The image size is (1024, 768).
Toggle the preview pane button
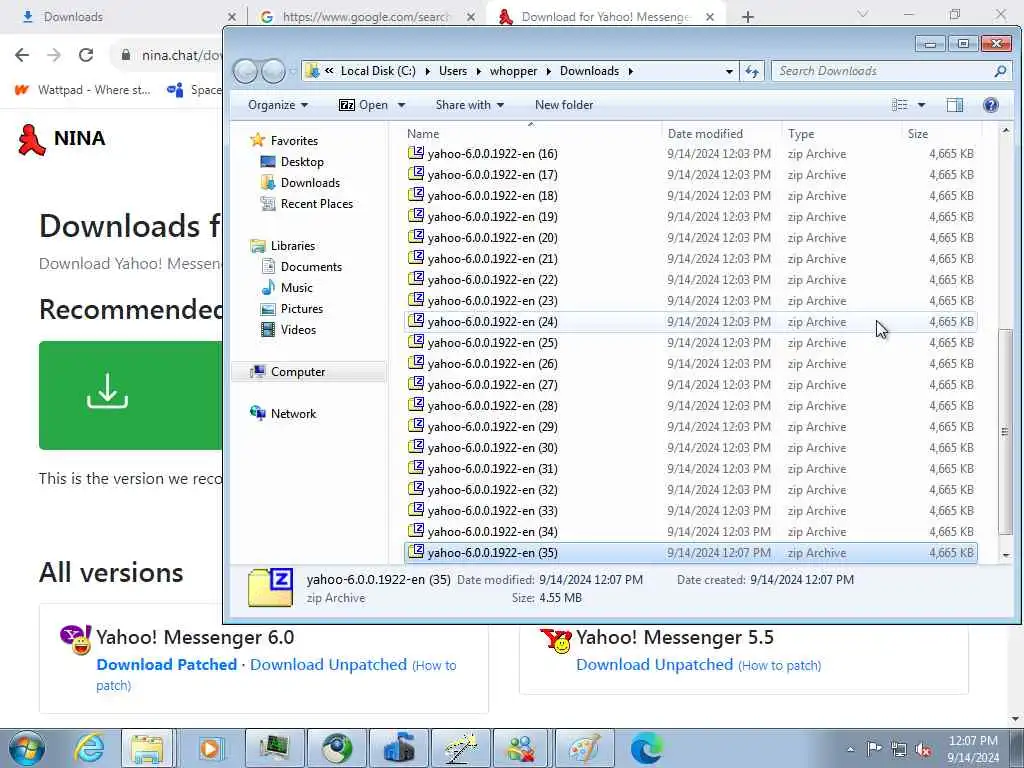click(x=955, y=105)
